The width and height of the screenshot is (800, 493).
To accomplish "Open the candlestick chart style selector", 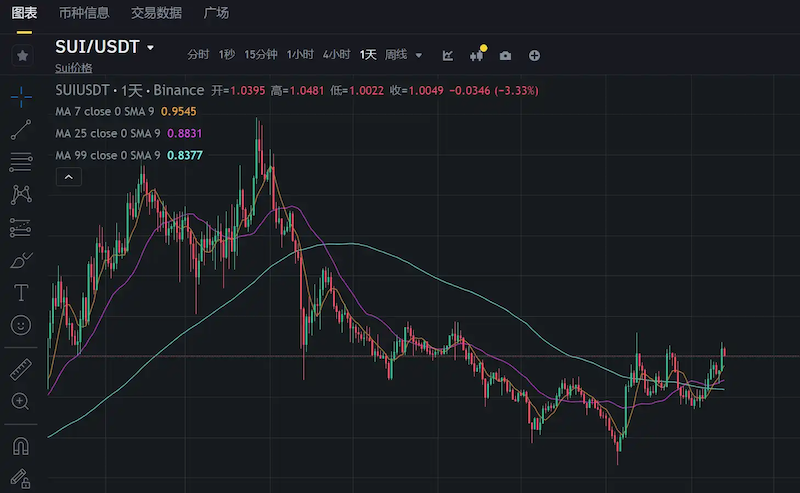I will click(477, 55).
